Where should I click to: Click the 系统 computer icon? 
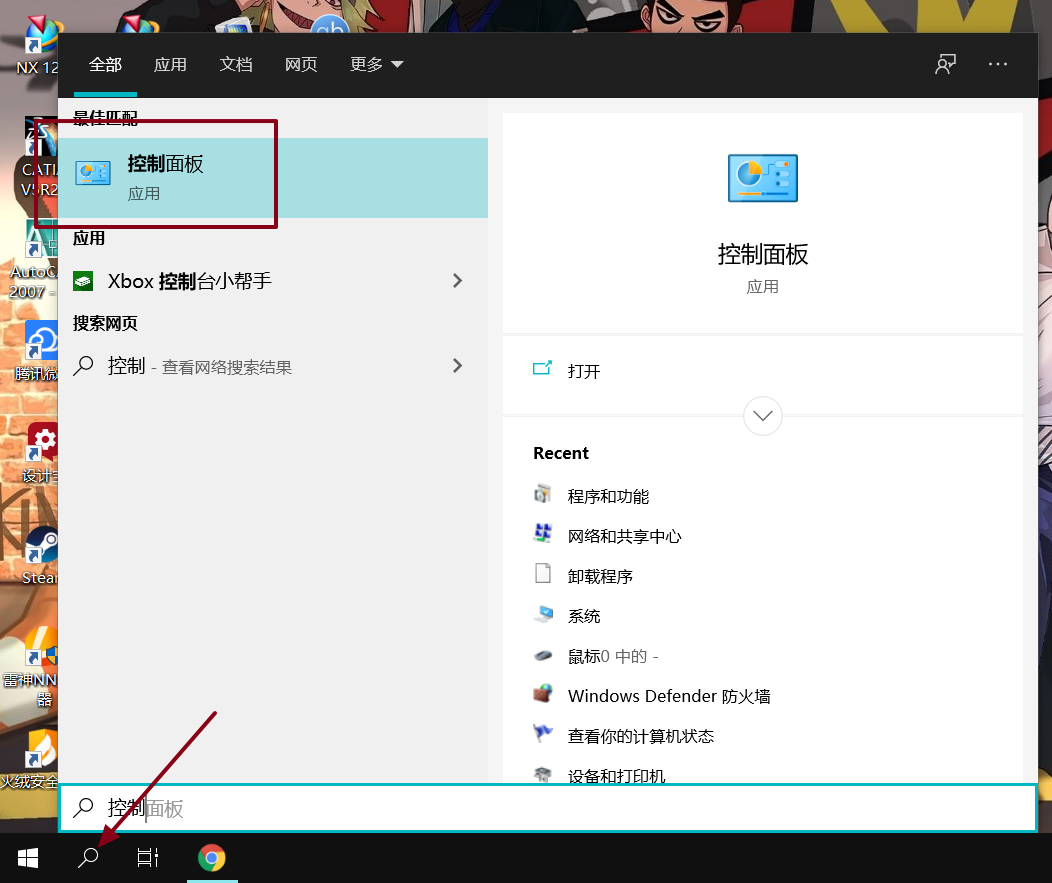pyautogui.click(x=543, y=614)
